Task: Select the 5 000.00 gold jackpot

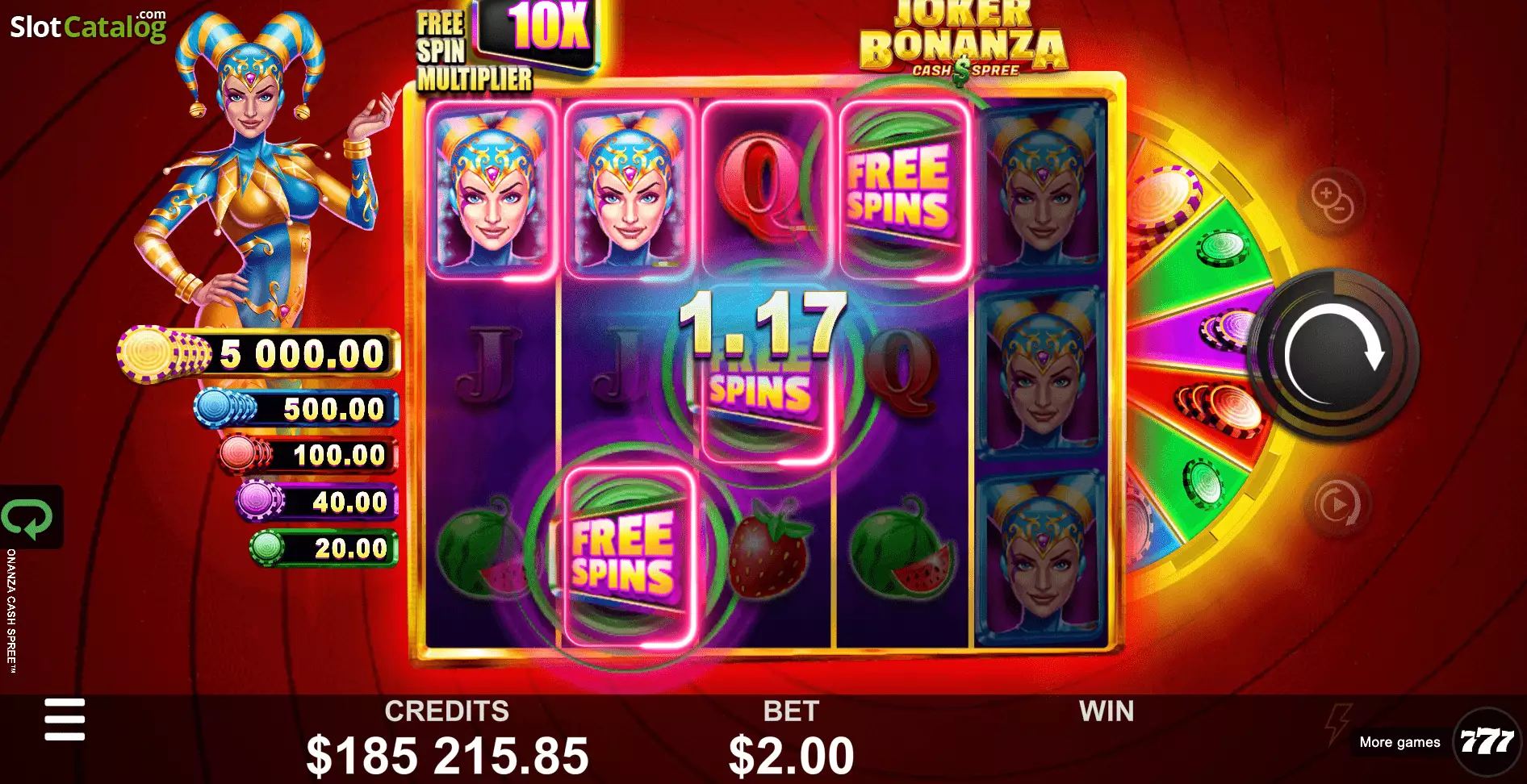Action: (x=258, y=353)
